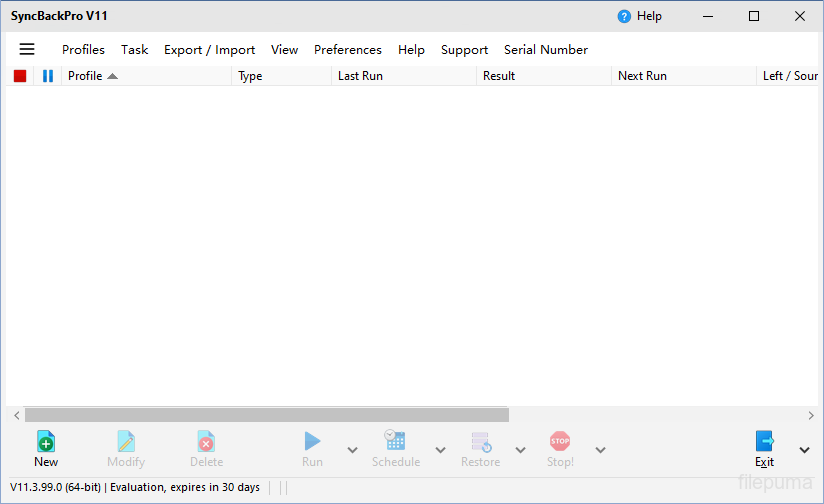Hit the red Stop! sign icon

(x=560, y=441)
